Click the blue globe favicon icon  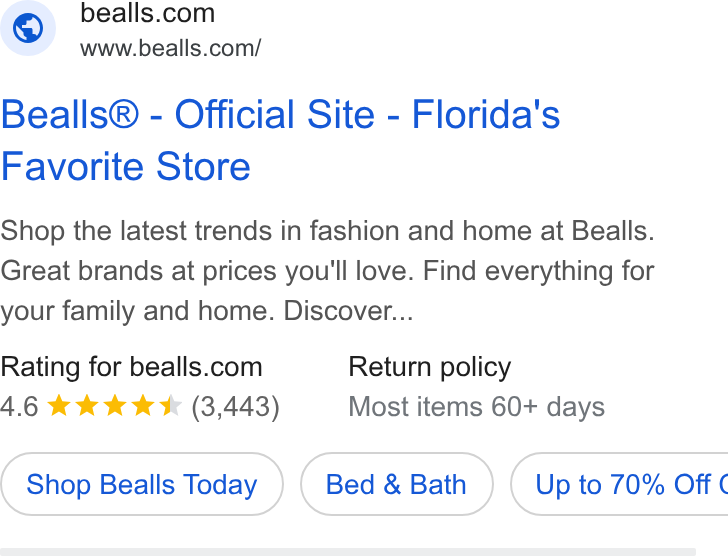pyautogui.click(x=27, y=28)
